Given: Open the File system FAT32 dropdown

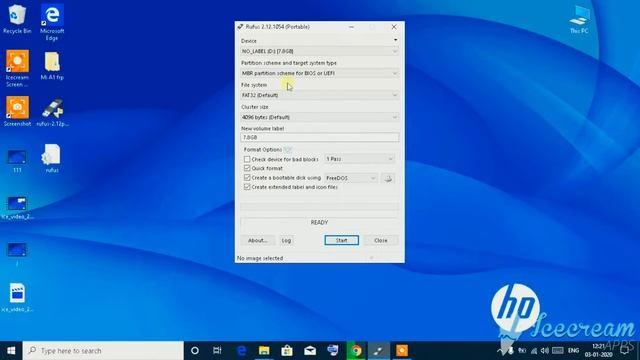Looking at the screenshot, I should (320, 95).
